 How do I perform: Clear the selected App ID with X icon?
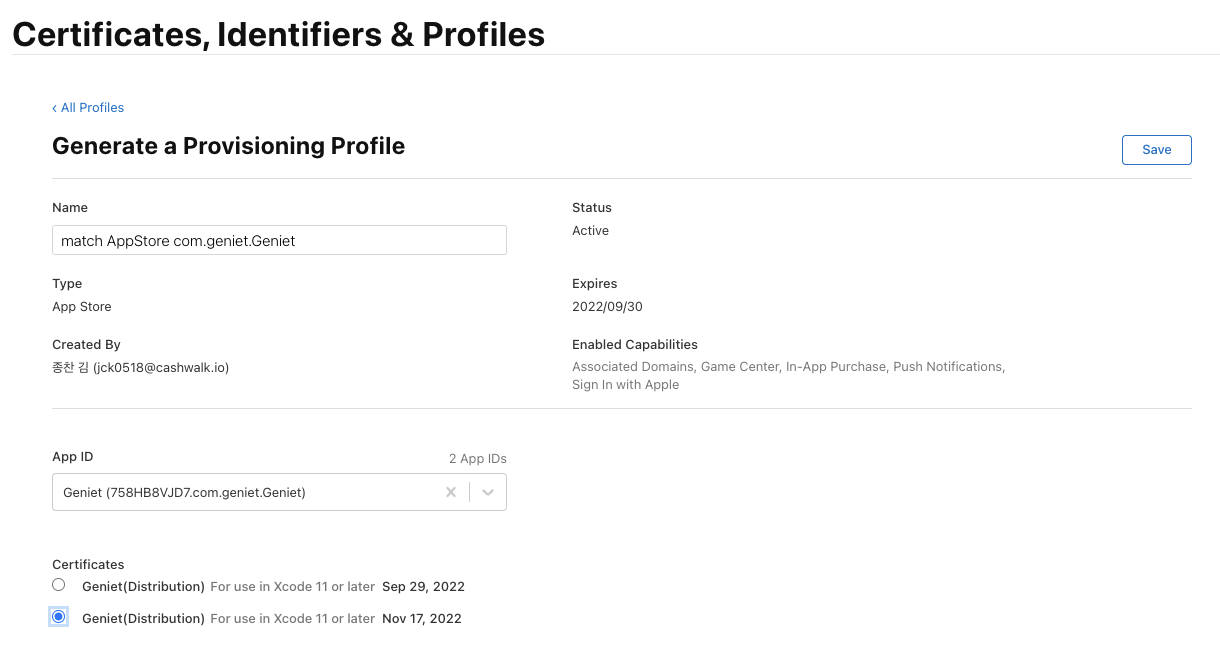451,492
